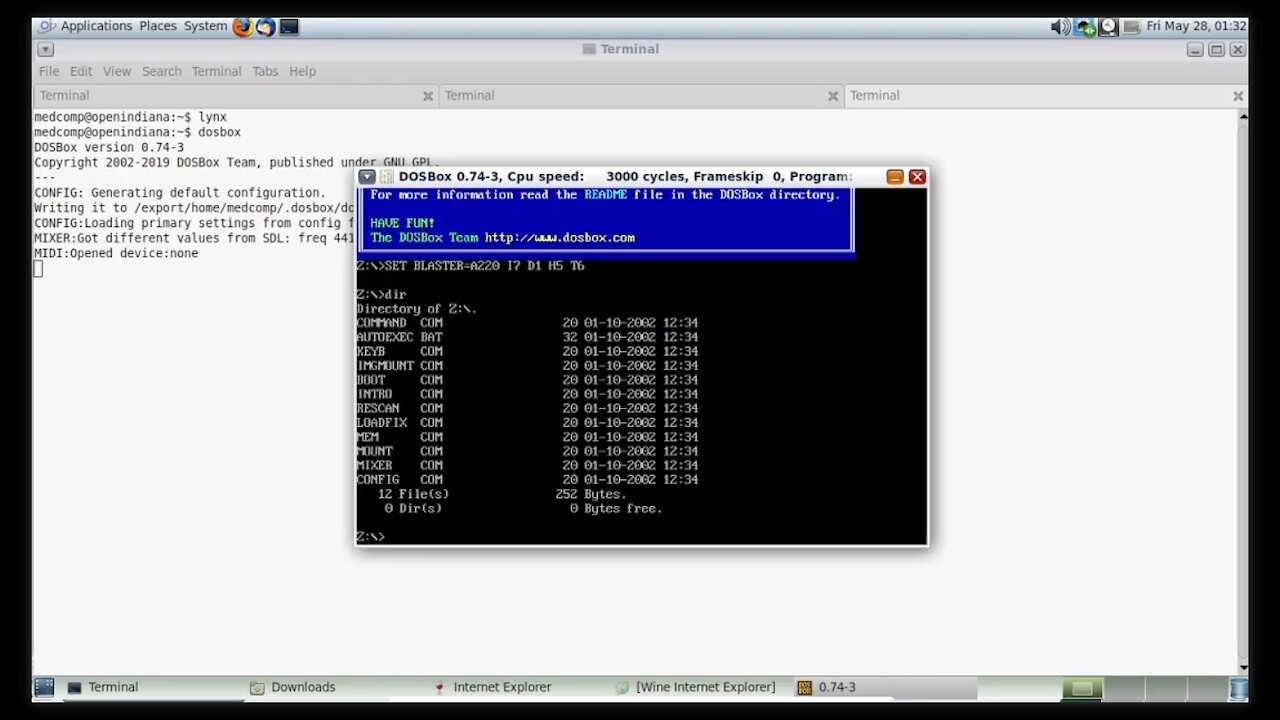Click the Z:\> prompt at the bottom of DOSBox

(x=370, y=537)
